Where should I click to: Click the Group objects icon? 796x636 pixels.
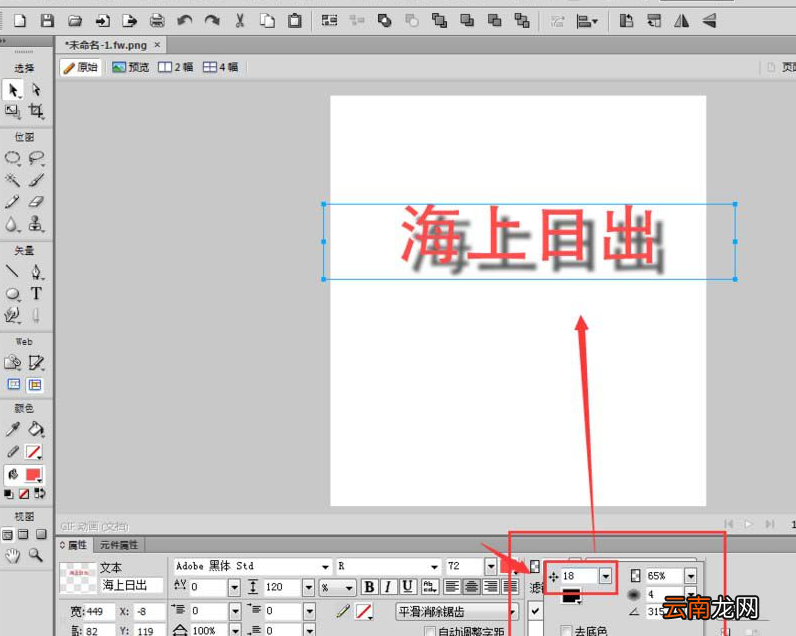click(x=329, y=21)
